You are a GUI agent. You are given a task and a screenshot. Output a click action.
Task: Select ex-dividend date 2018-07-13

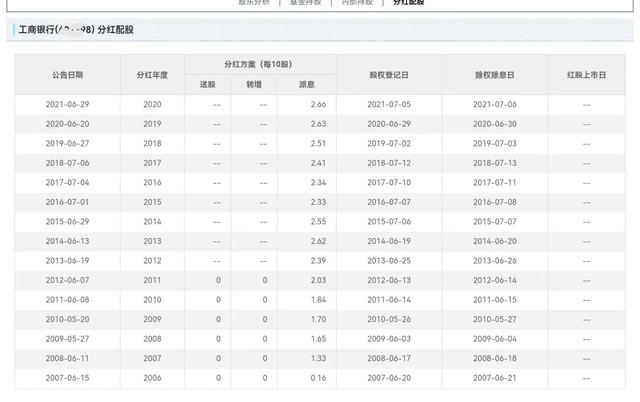(x=495, y=163)
